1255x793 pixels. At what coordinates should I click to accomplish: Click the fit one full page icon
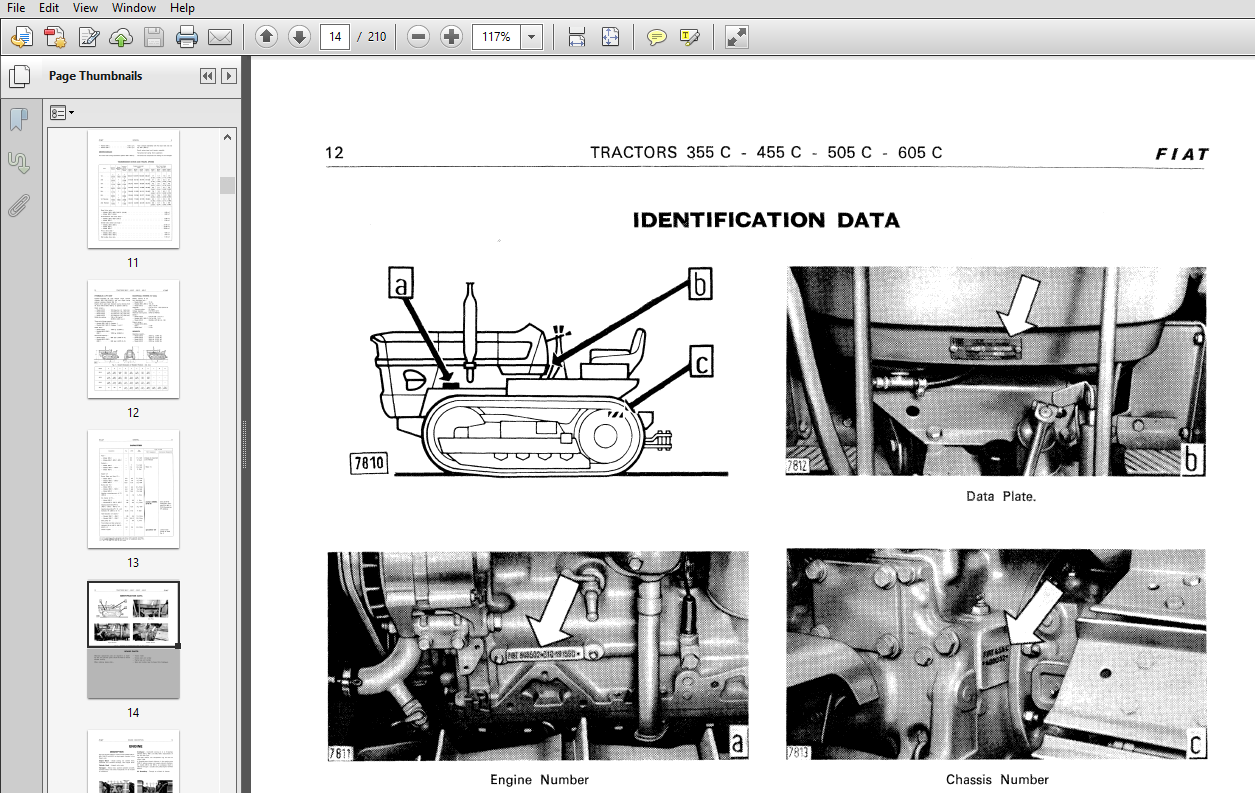(x=610, y=37)
